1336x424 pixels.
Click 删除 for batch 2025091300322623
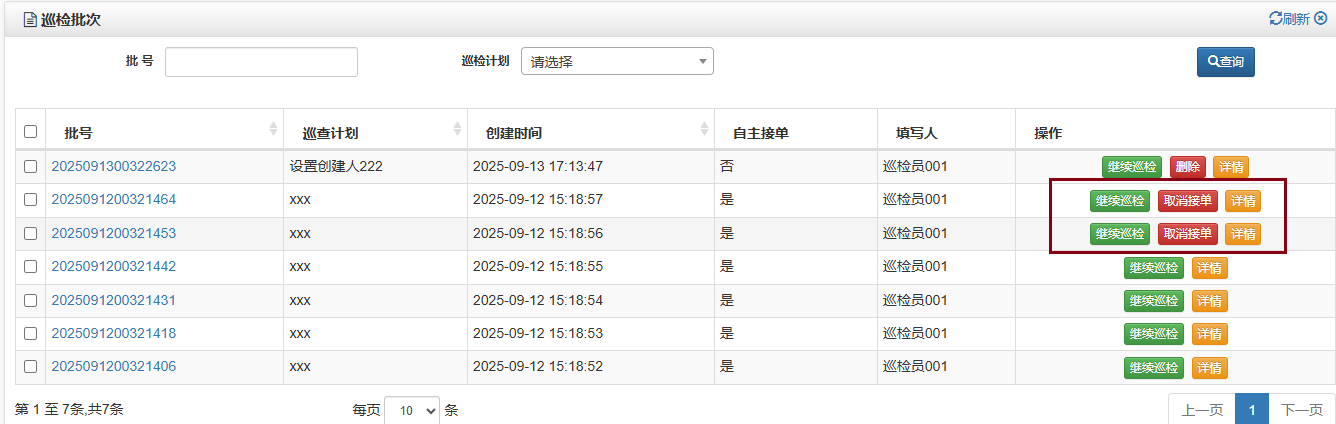(1188, 167)
